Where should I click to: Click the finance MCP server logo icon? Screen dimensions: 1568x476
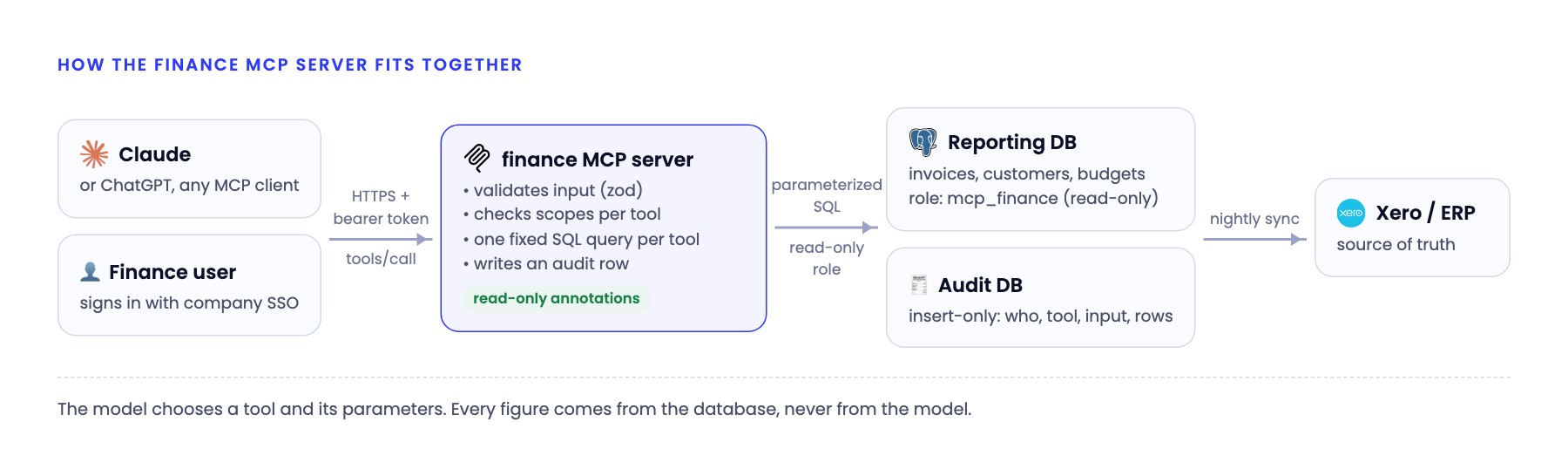pos(477,158)
